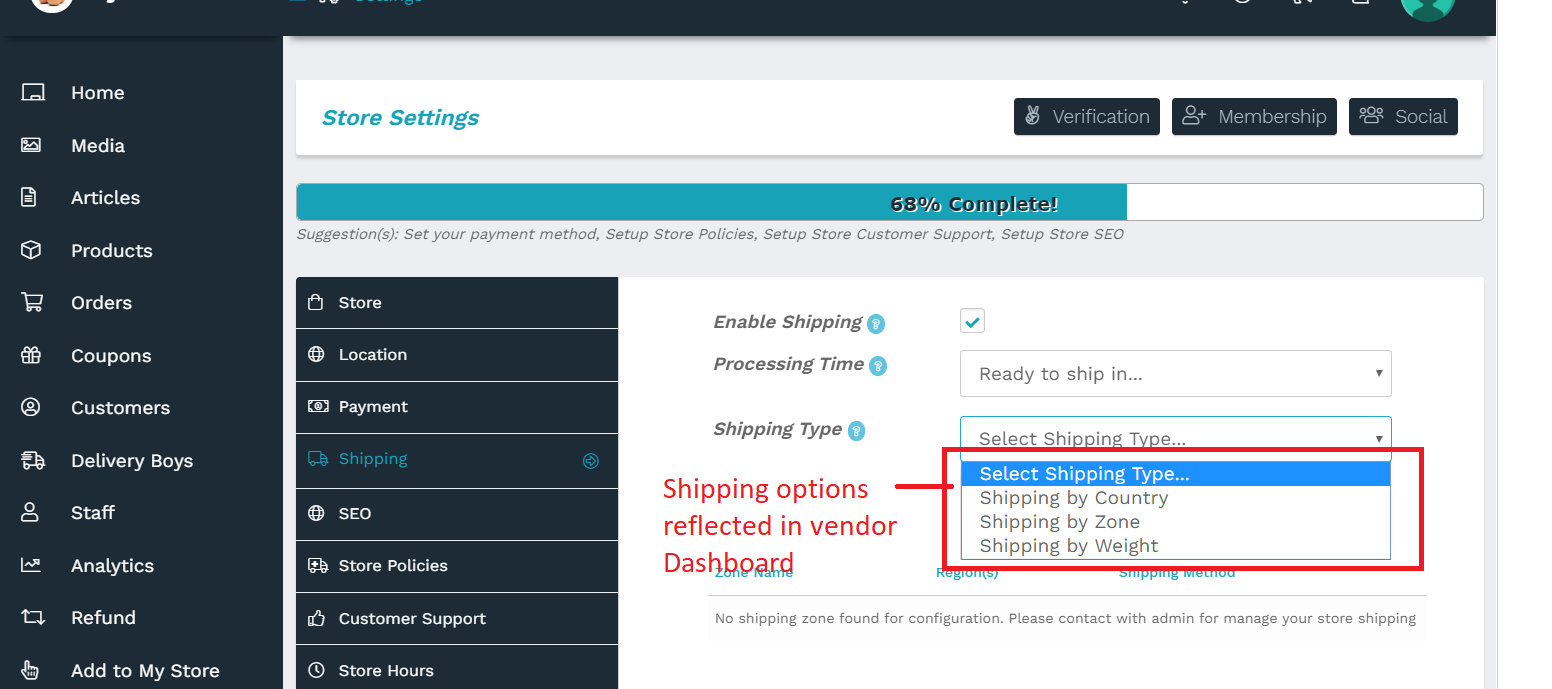Choose Shipping by Country option
1552x689 pixels.
[x=1175, y=498]
